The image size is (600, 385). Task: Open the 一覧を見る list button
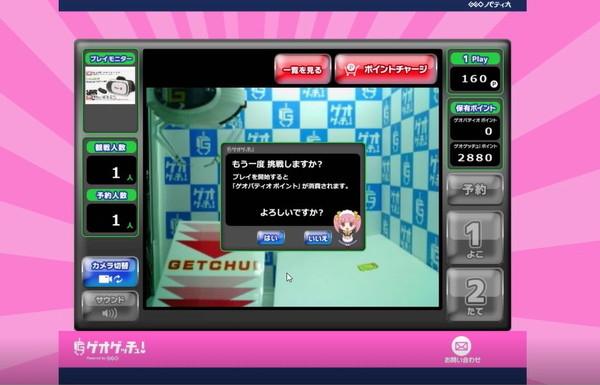pos(302,69)
